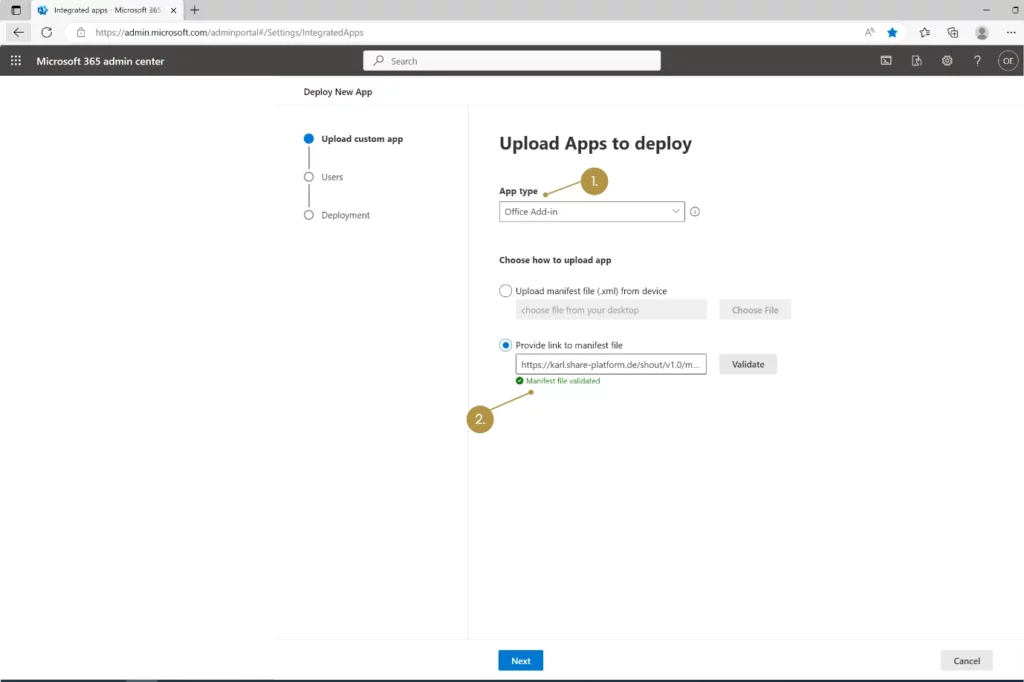Click the site lock icon in address bar
Screen dimensions: 1024x682
(x=80, y=32)
